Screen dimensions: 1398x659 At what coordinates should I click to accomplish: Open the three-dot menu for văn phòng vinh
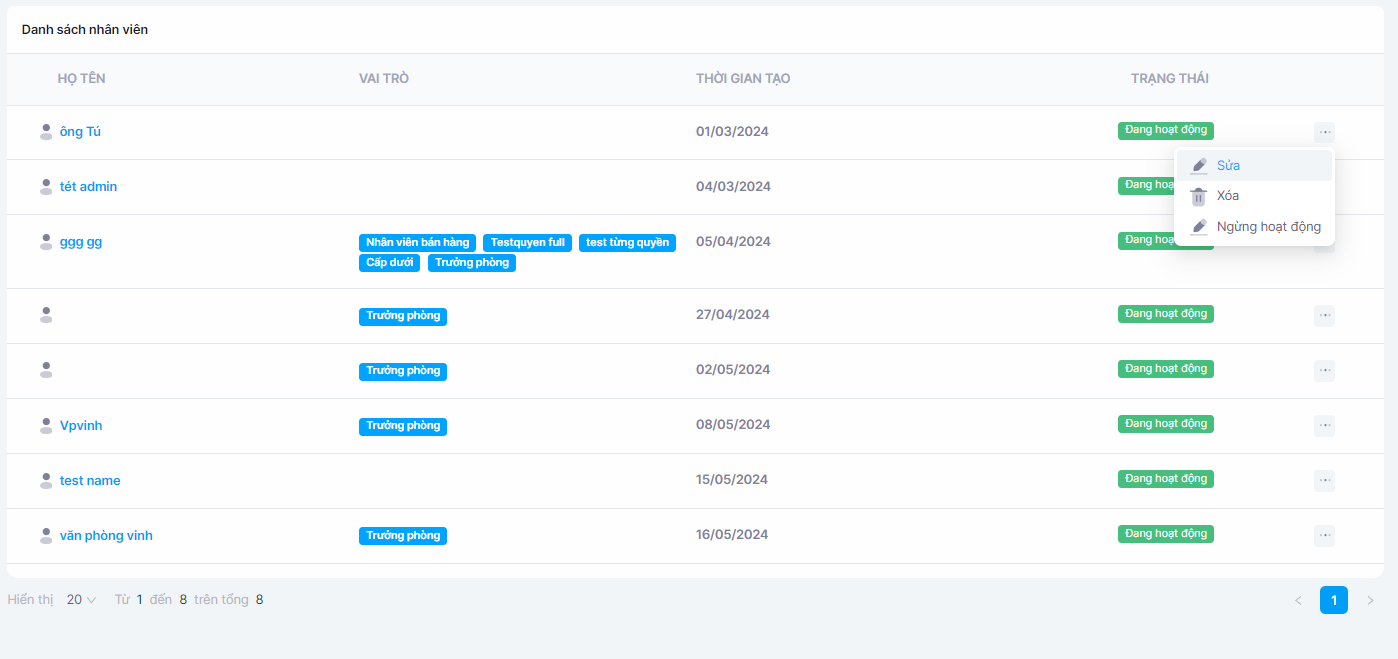point(1324,536)
